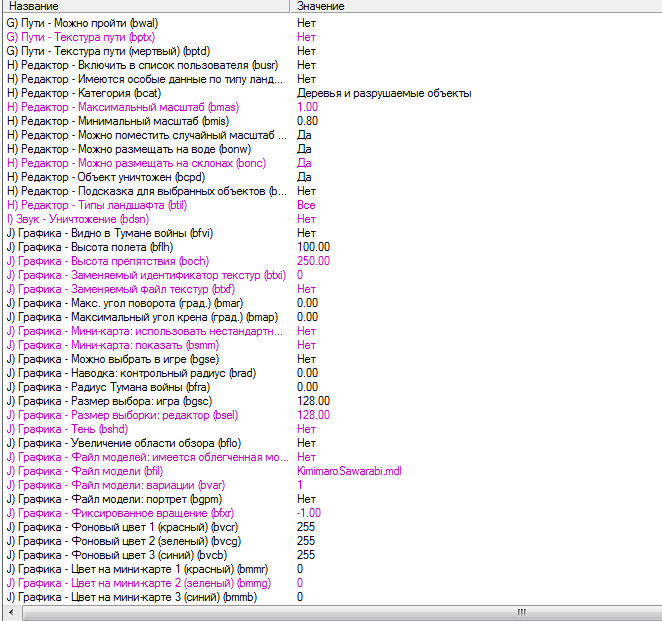
Task: Click the 250.00 obstacle height value
Action: click(313, 261)
